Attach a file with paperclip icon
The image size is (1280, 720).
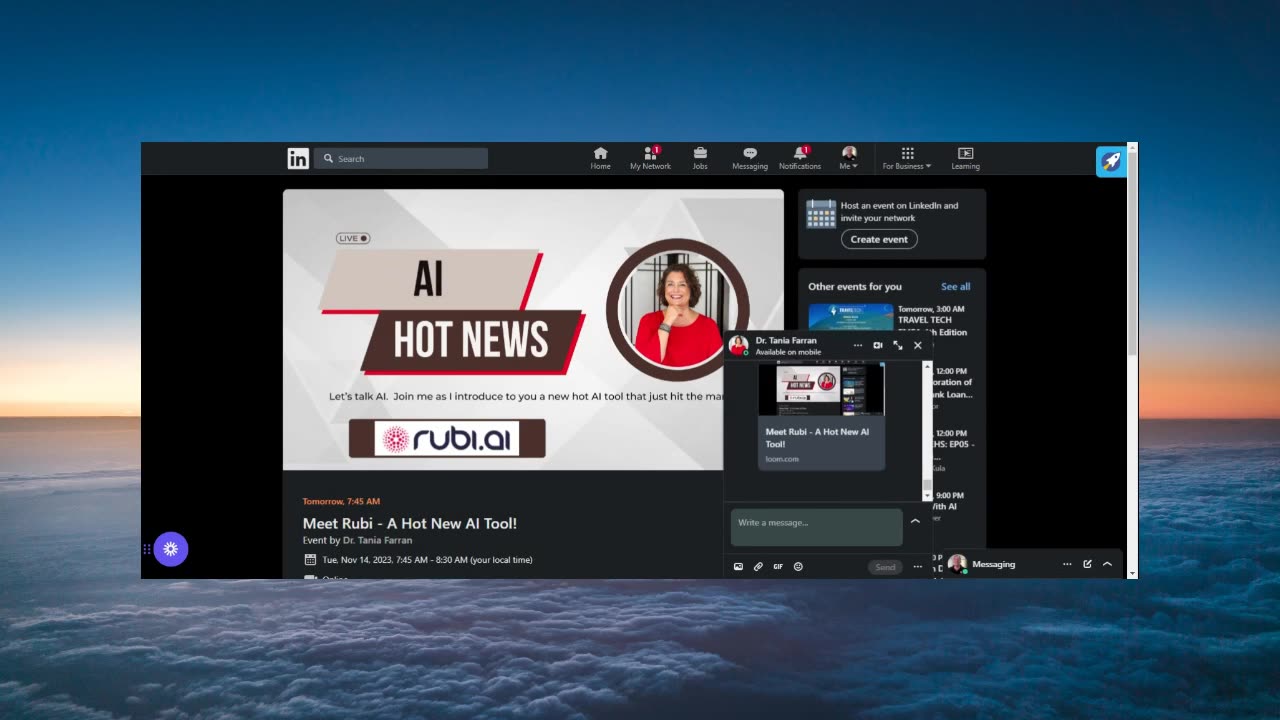tap(758, 567)
